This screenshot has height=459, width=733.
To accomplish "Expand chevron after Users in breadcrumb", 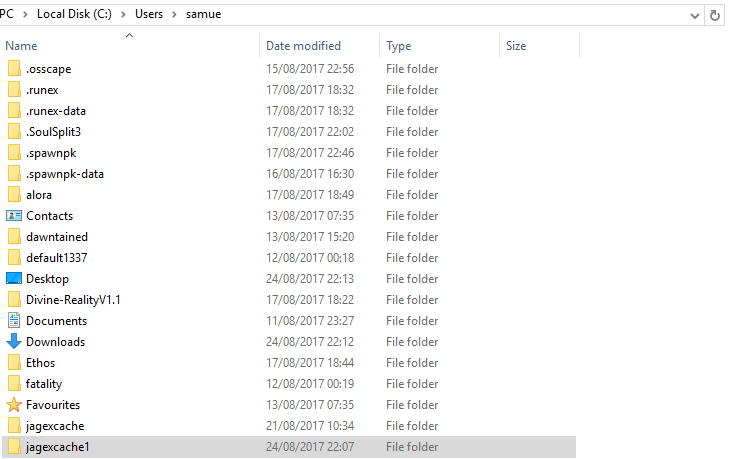I will (x=174, y=14).
